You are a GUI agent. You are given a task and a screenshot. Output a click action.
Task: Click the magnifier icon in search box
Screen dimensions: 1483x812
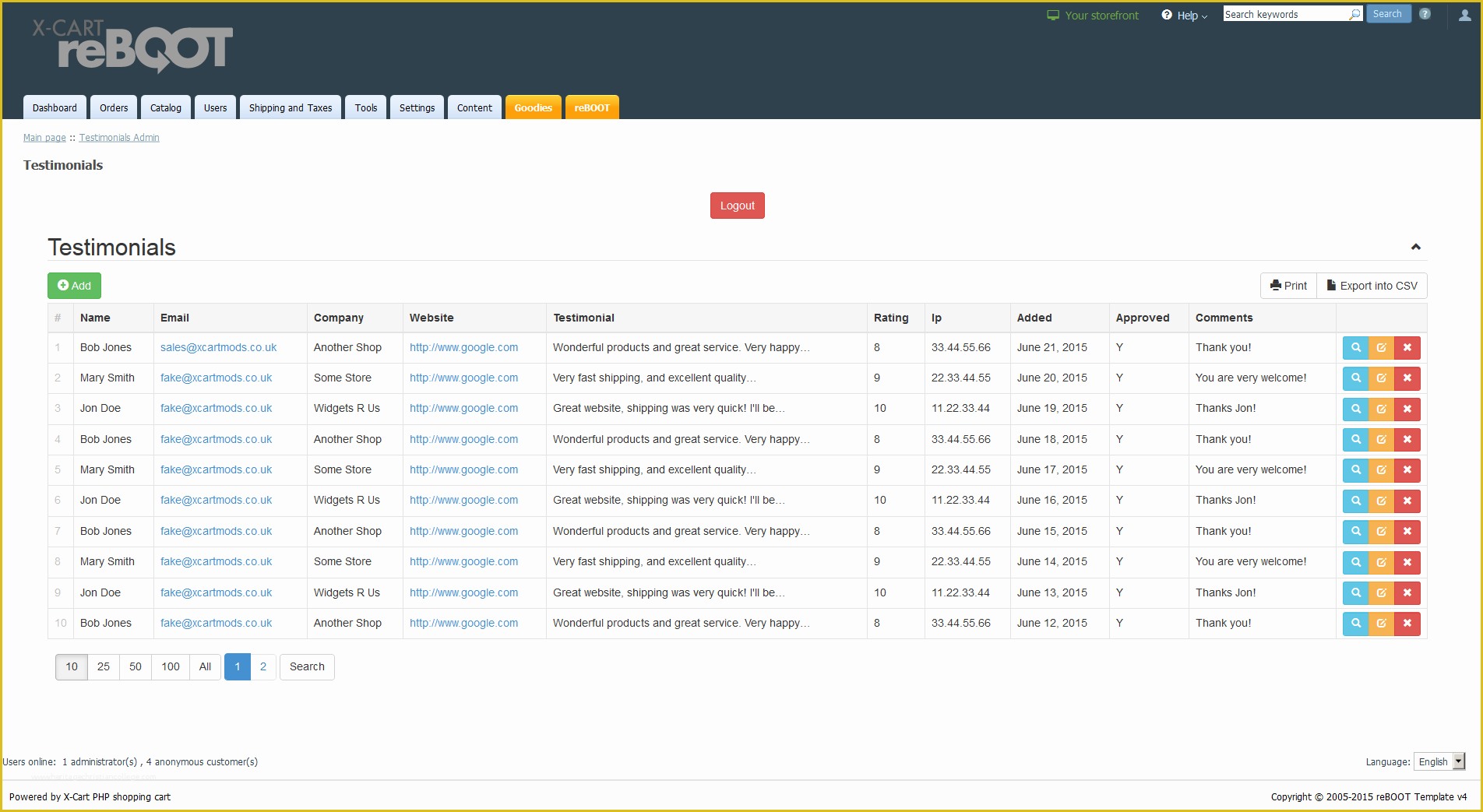[x=1355, y=14]
